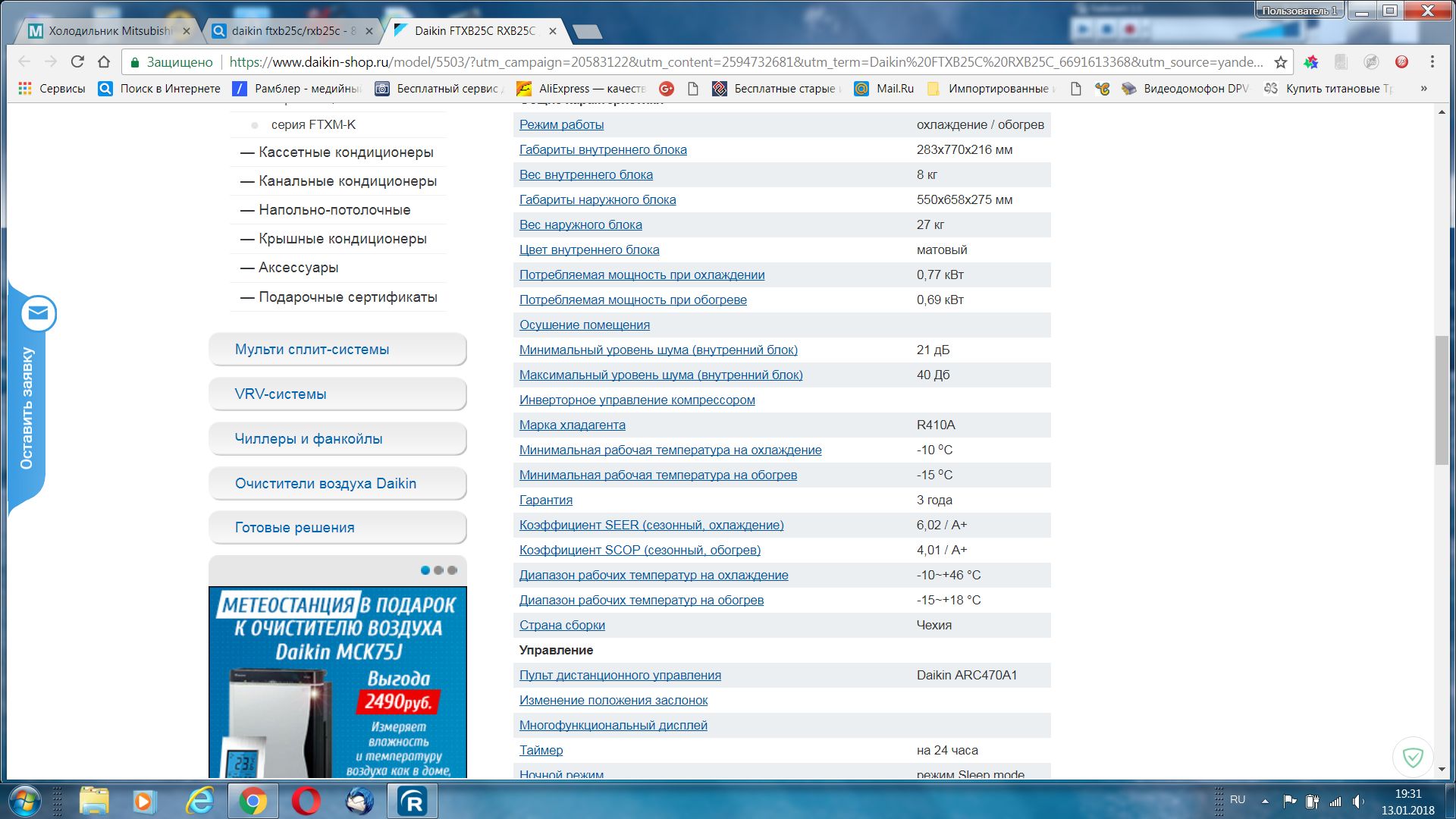This screenshot has width=1456, height=819.
Task: Click the green shield badge icon
Action: click(1413, 757)
